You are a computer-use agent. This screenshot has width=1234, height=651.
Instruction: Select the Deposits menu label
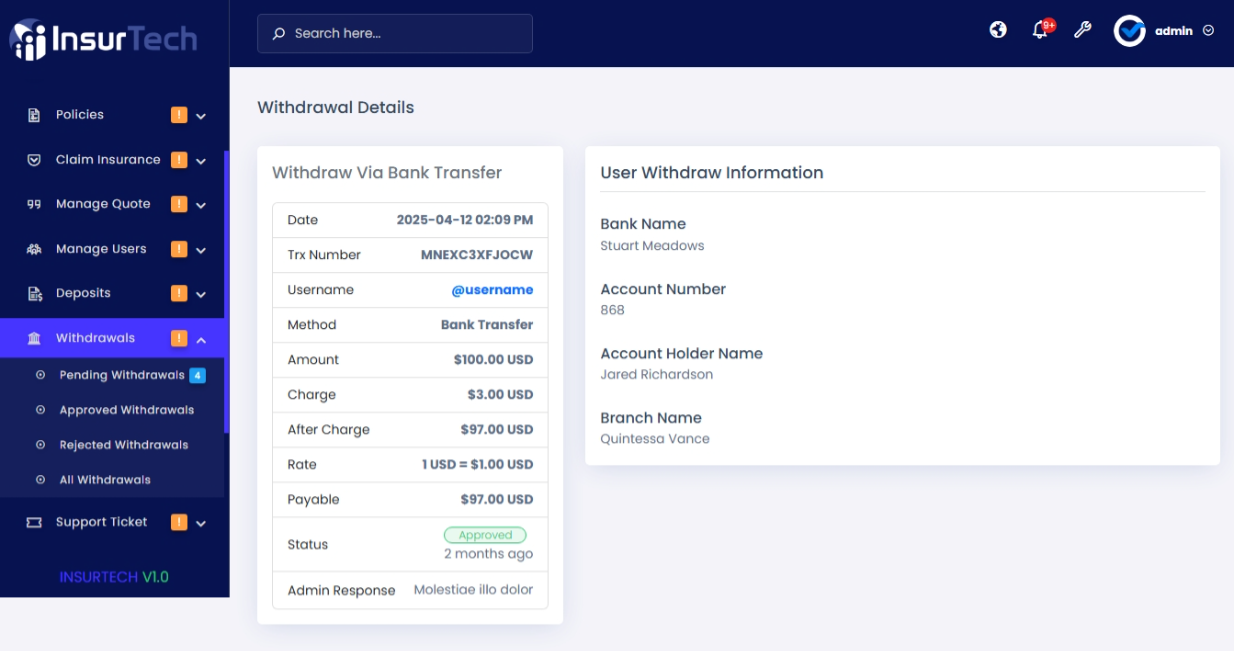pos(83,293)
